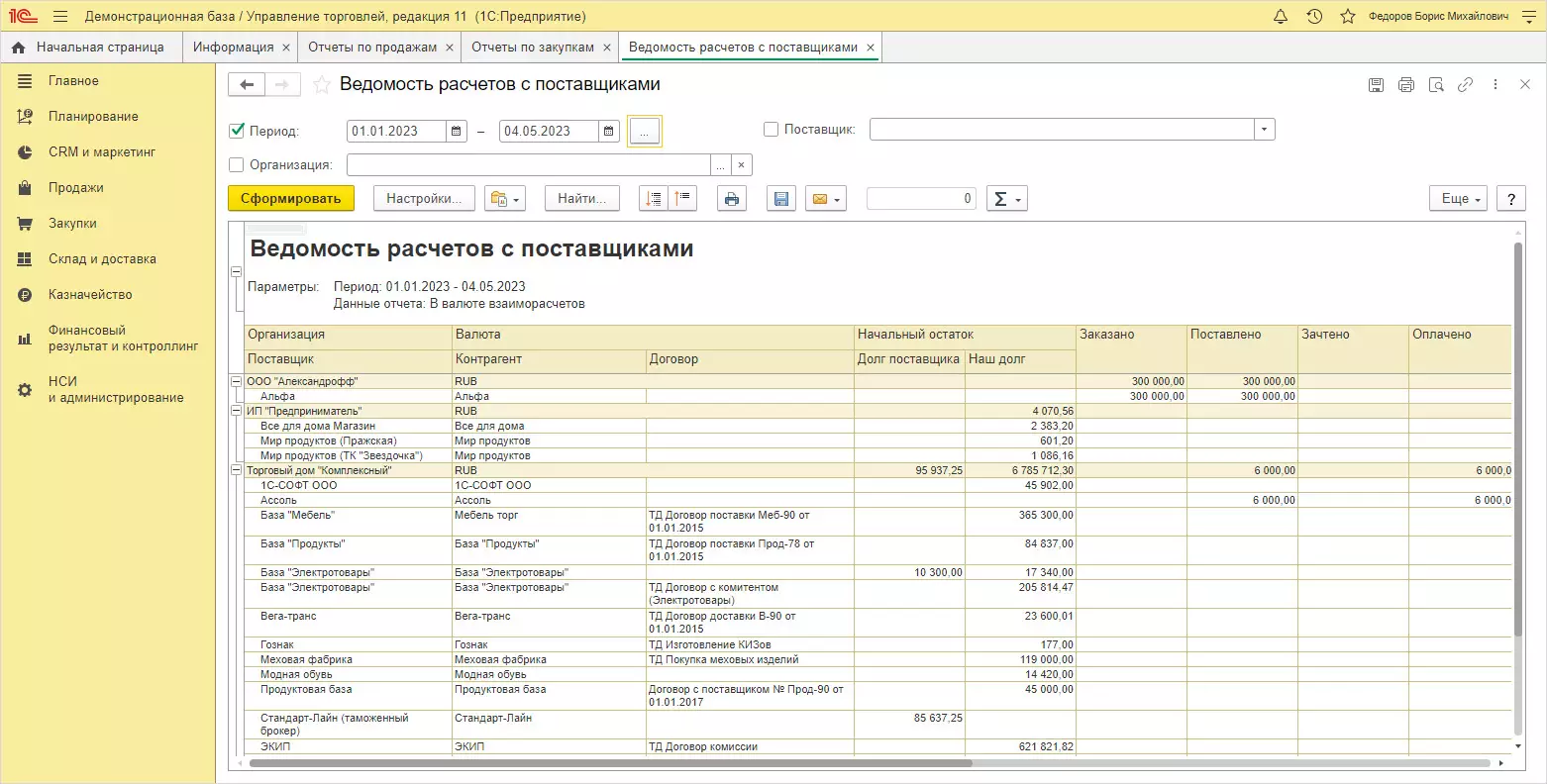Click the Настройки... button
This screenshot has height=784, width=1547.
pyautogui.click(x=424, y=199)
